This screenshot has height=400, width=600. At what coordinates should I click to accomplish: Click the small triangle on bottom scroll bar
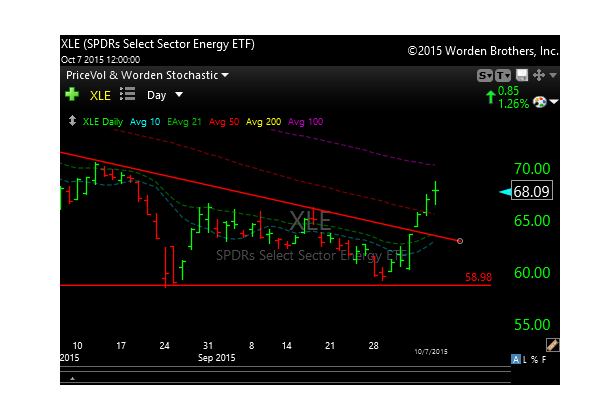pos(72,379)
